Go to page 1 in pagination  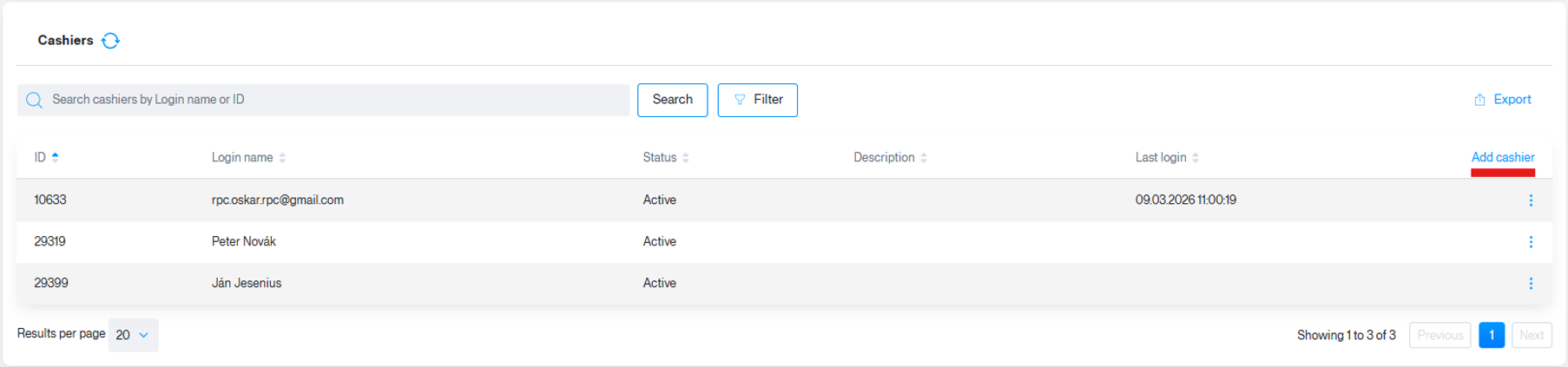tap(1492, 335)
